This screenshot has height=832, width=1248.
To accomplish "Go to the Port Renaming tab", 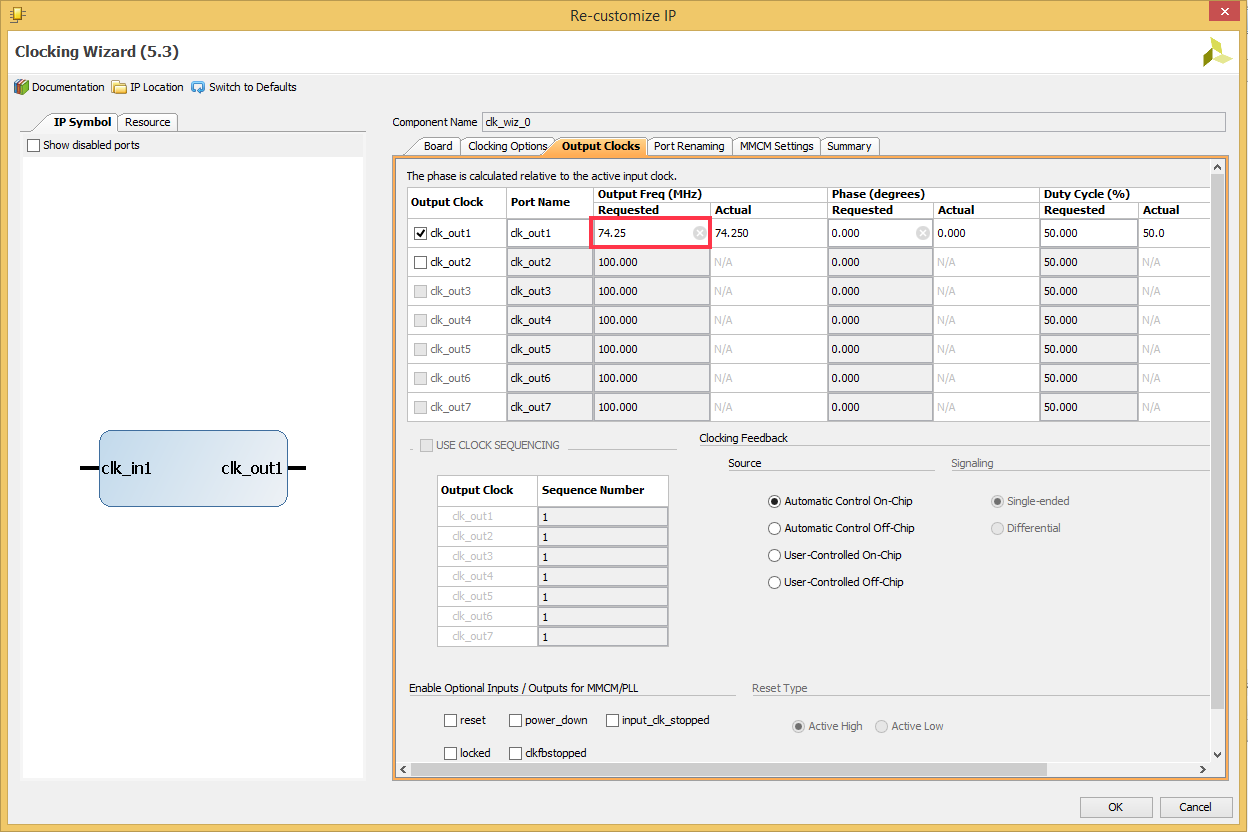I will click(x=689, y=146).
